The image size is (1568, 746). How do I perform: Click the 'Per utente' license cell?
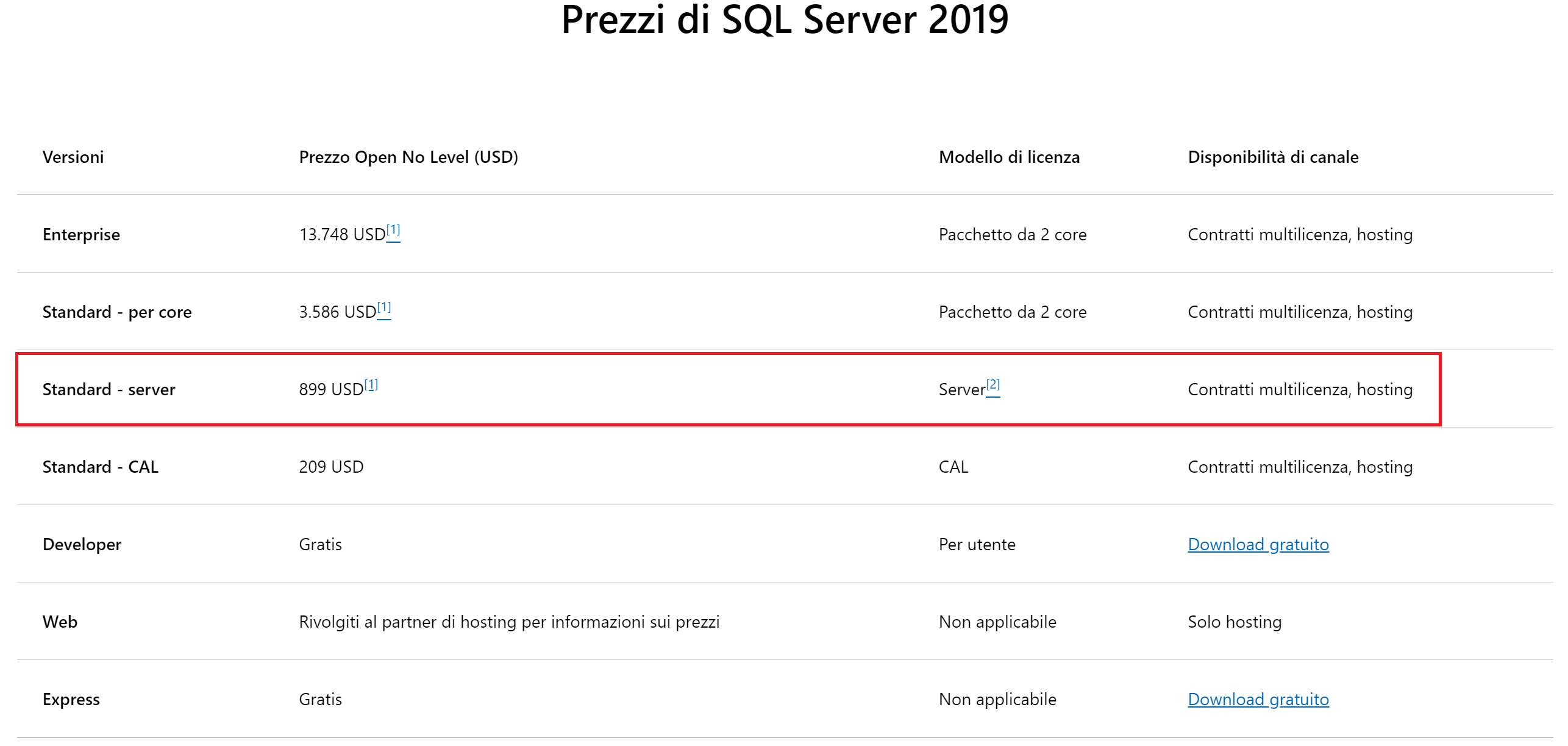977,545
